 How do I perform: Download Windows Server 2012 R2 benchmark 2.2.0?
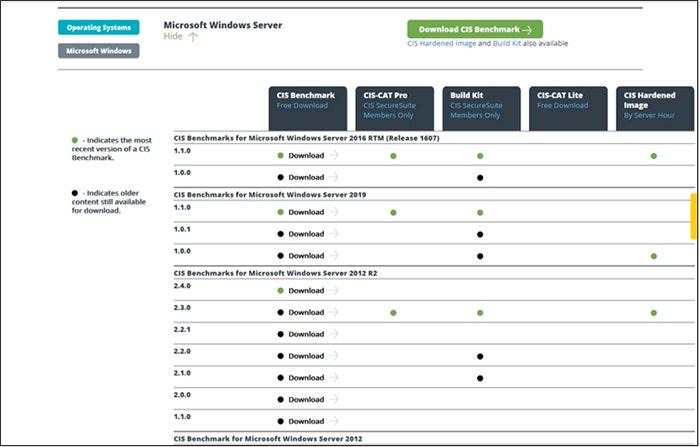pyautogui.click(x=306, y=356)
